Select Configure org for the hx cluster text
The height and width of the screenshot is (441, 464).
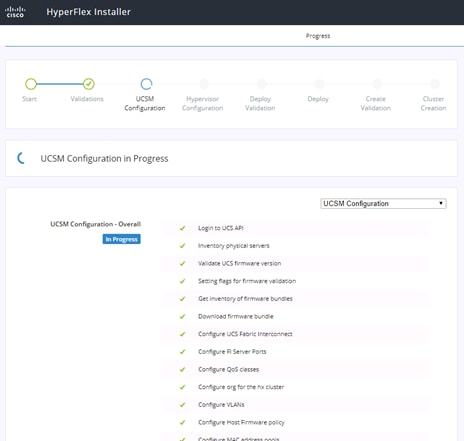pyautogui.click(x=241, y=387)
